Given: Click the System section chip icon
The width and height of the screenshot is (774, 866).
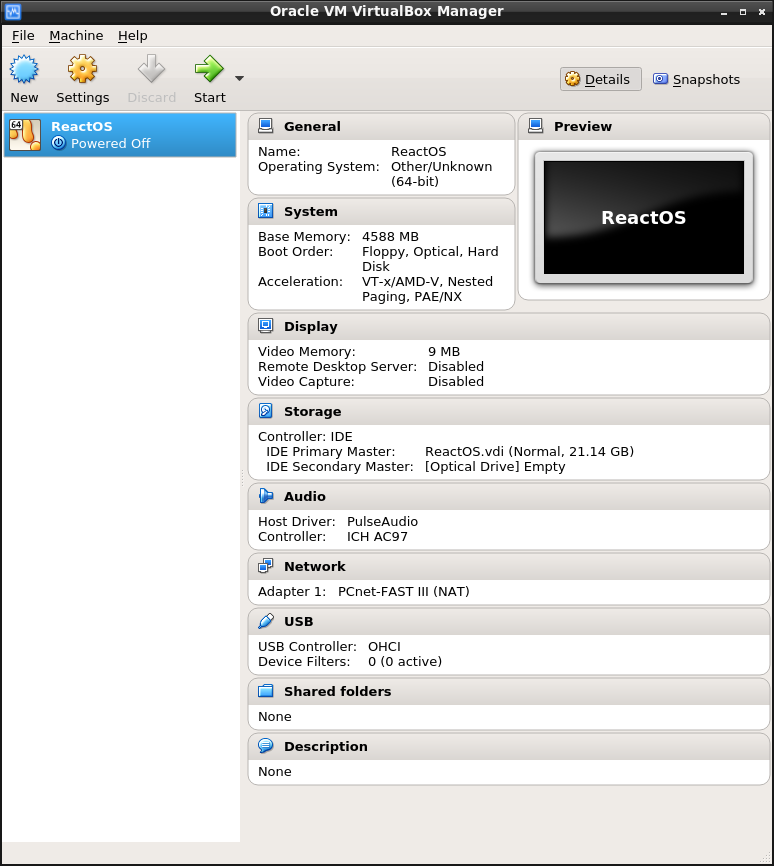Looking at the screenshot, I should point(266,211).
